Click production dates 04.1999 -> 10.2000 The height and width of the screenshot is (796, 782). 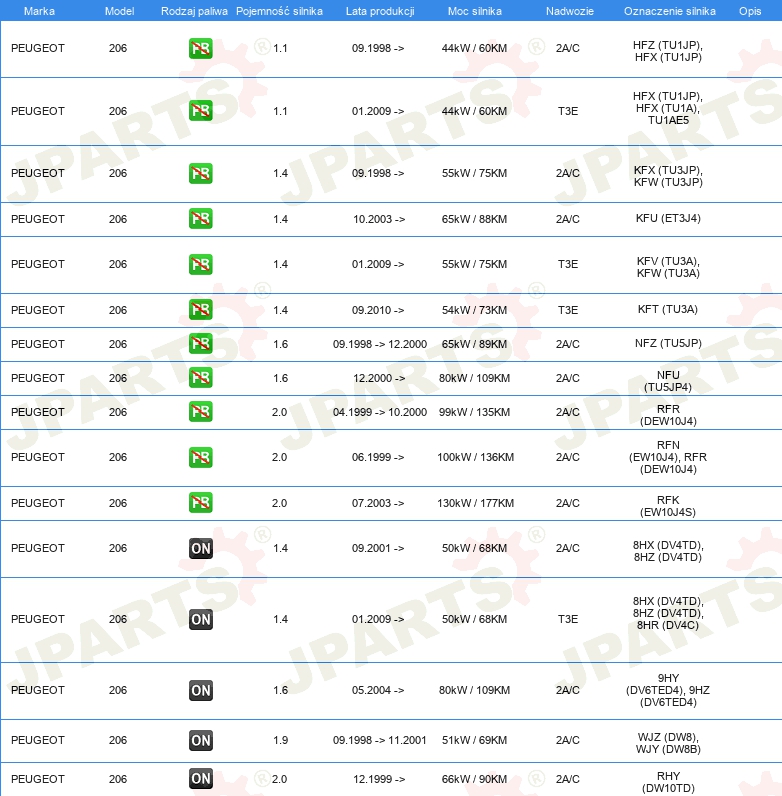pos(380,412)
